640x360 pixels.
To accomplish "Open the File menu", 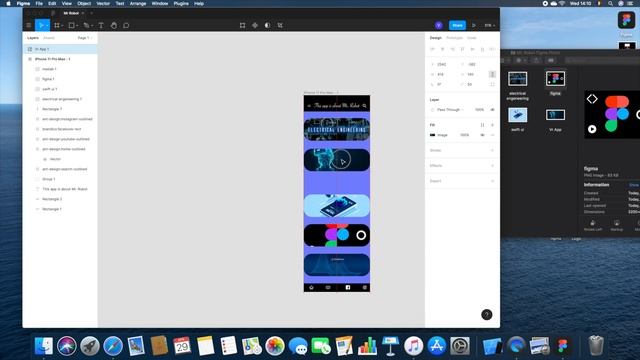I will pyautogui.click(x=39, y=3).
